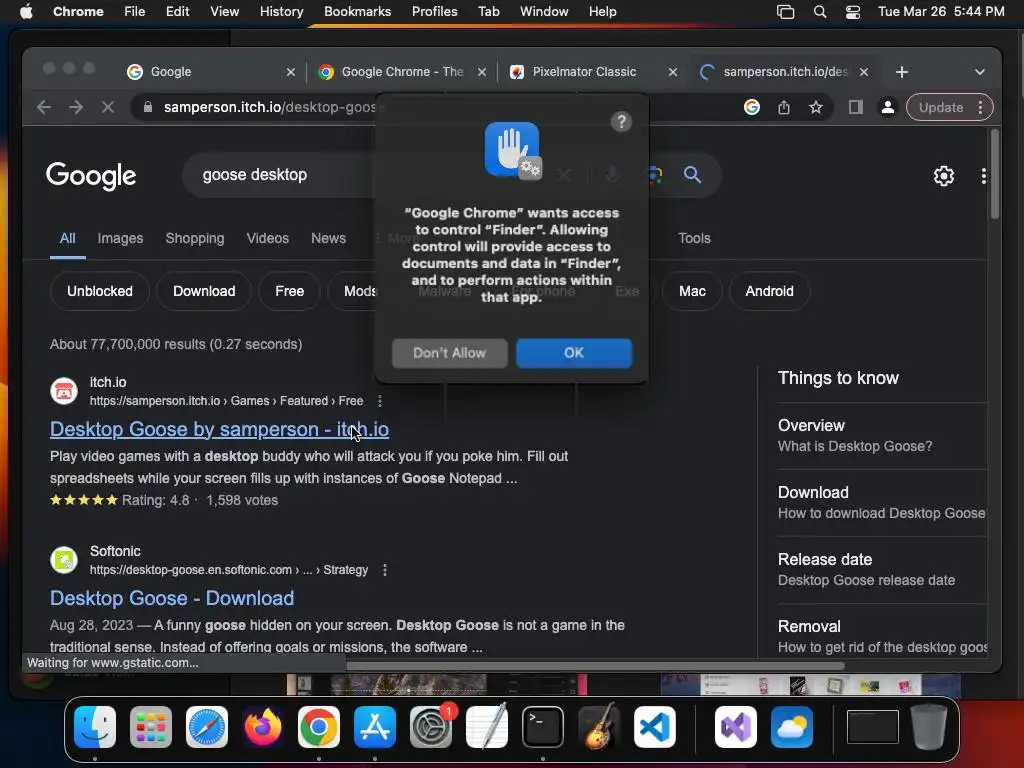Open Terminal from the Dock
The height and width of the screenshot is (768, 1024).
coord(543,727)
